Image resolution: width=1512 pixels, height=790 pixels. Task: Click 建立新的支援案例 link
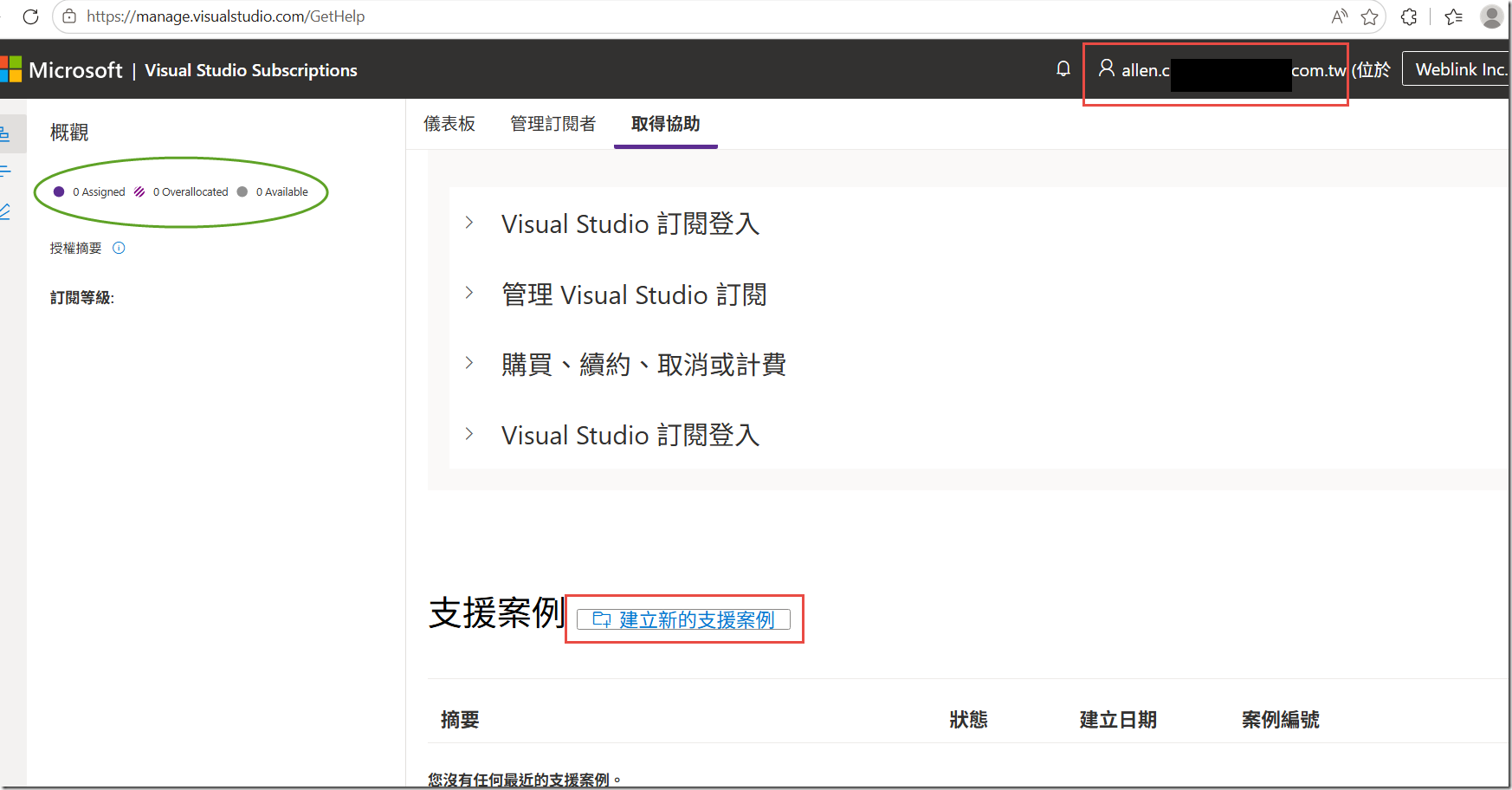683,619
